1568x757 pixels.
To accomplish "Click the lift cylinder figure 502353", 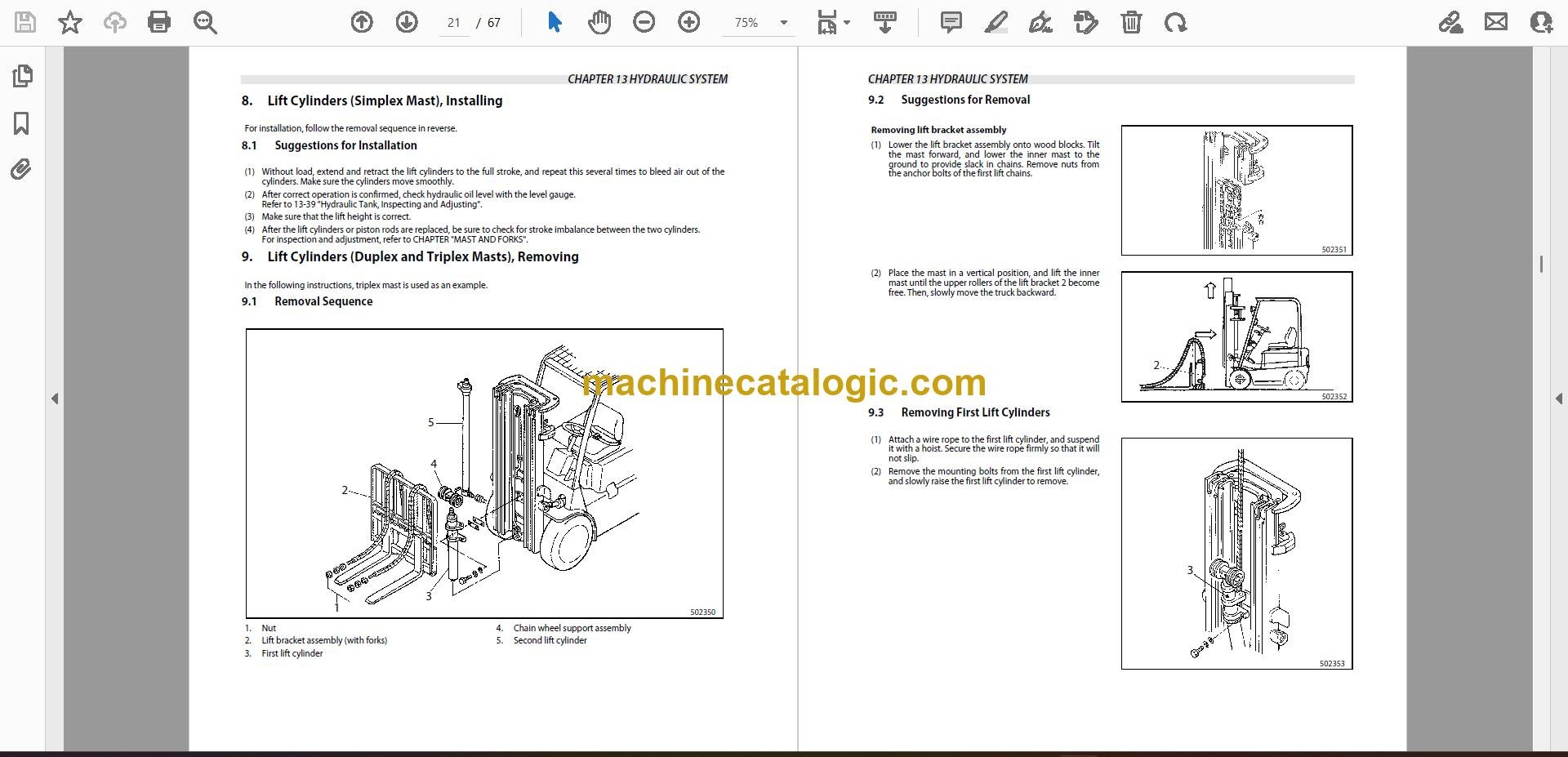I will tap(1236, 554).
